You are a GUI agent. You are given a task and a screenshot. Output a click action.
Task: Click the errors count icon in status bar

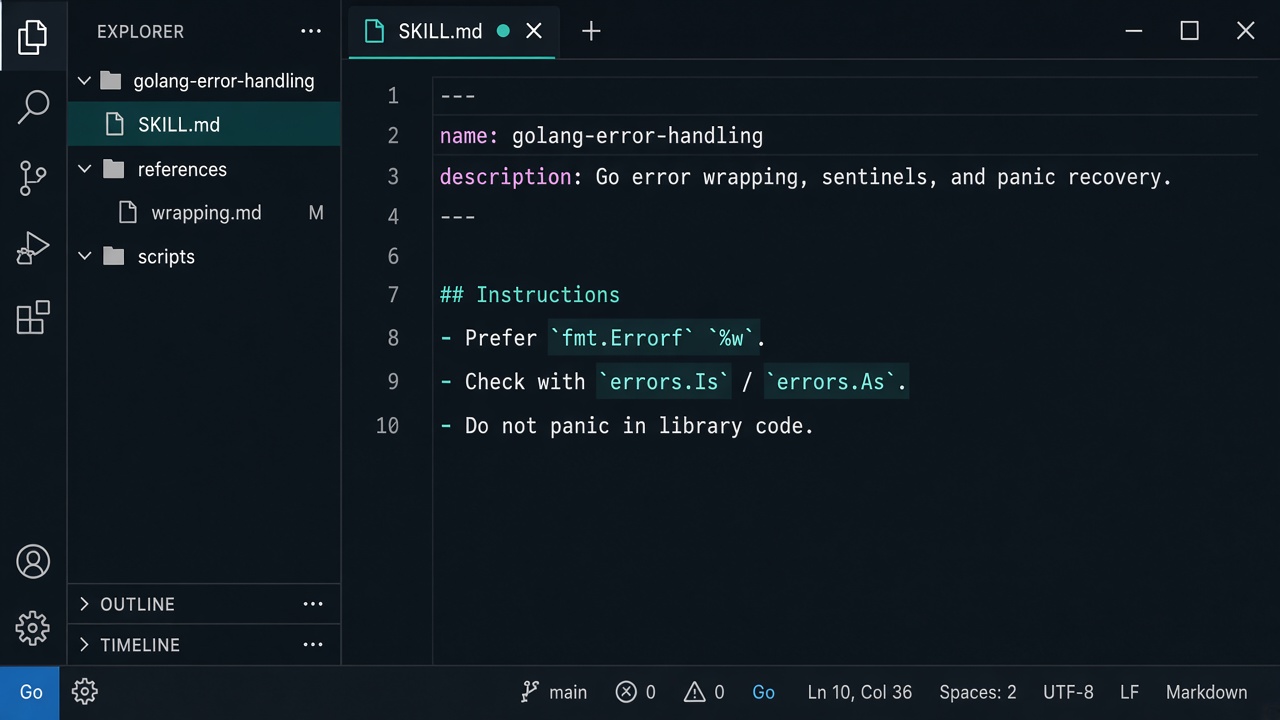(x=626, y=692)
